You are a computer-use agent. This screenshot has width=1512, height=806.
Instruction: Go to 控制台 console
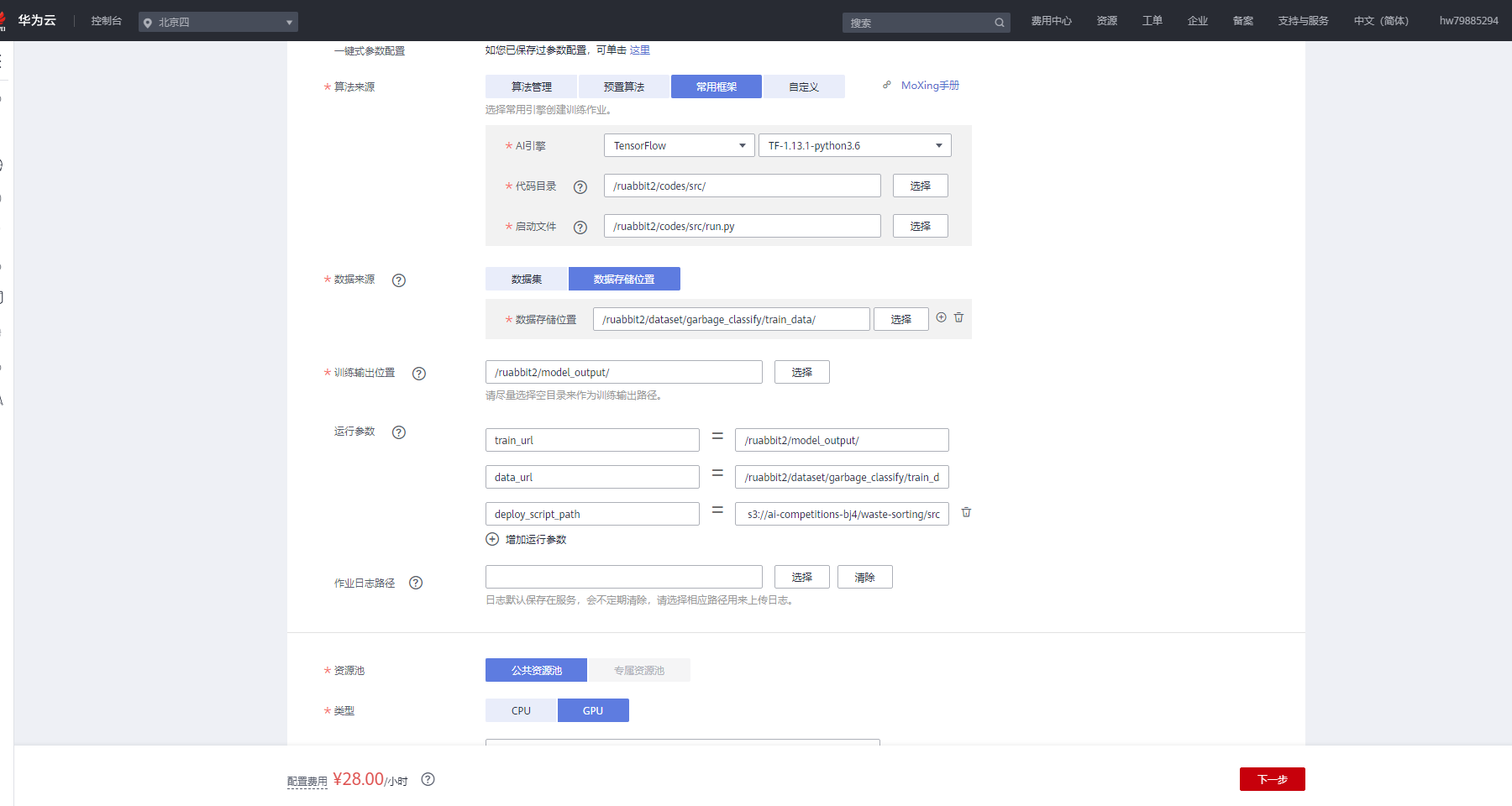pos(107,21)
